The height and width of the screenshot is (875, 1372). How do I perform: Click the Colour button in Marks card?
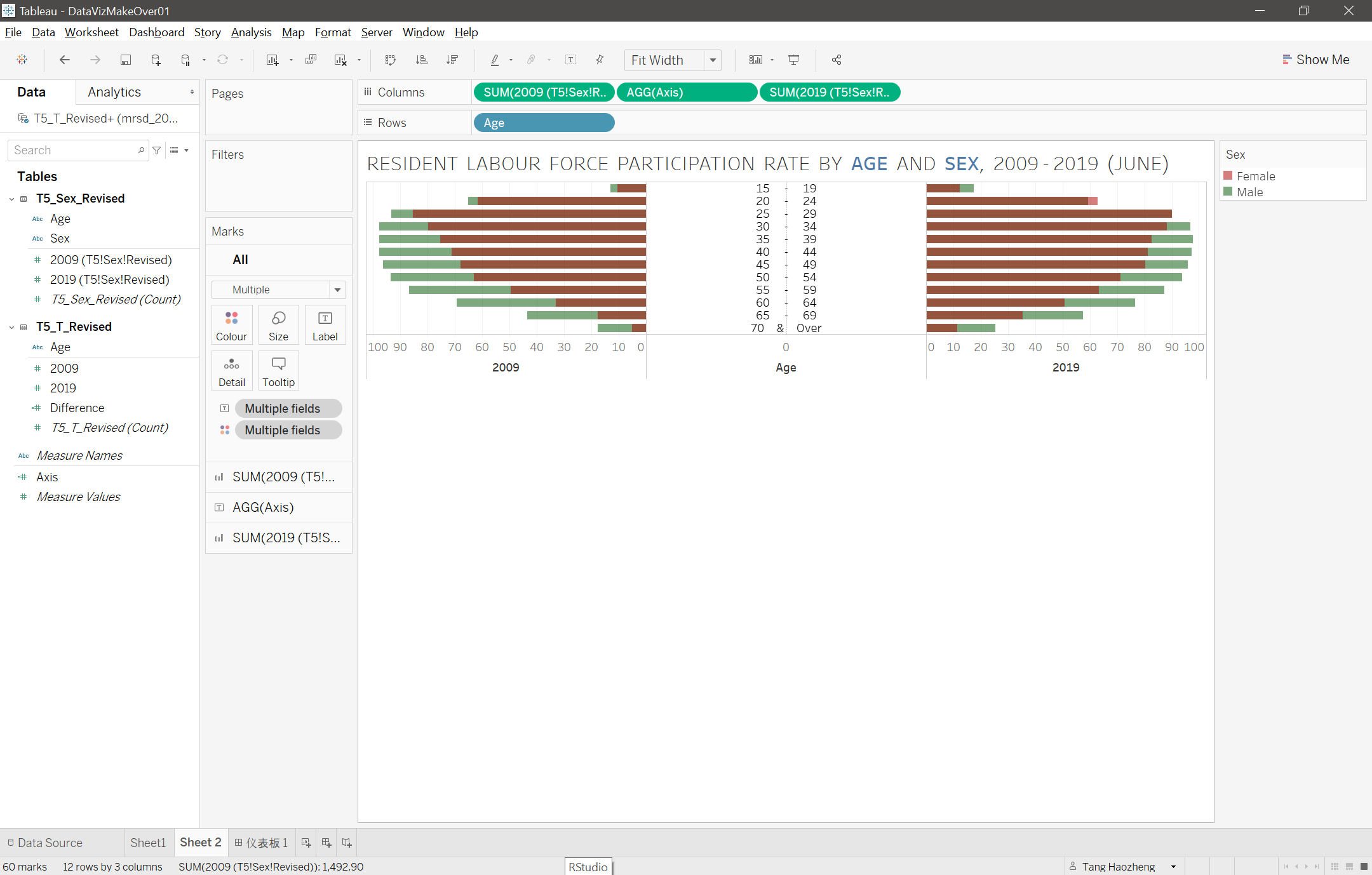point(231,325)
